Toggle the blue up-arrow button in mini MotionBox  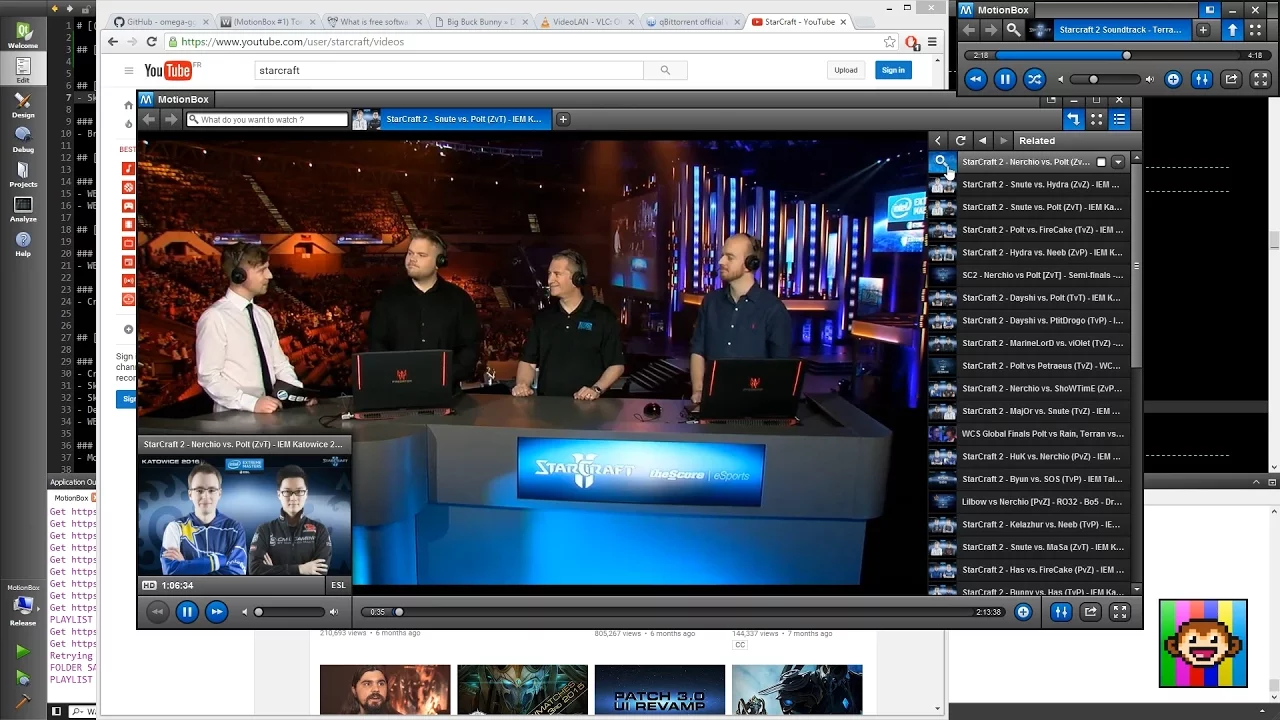[1233, 30]
